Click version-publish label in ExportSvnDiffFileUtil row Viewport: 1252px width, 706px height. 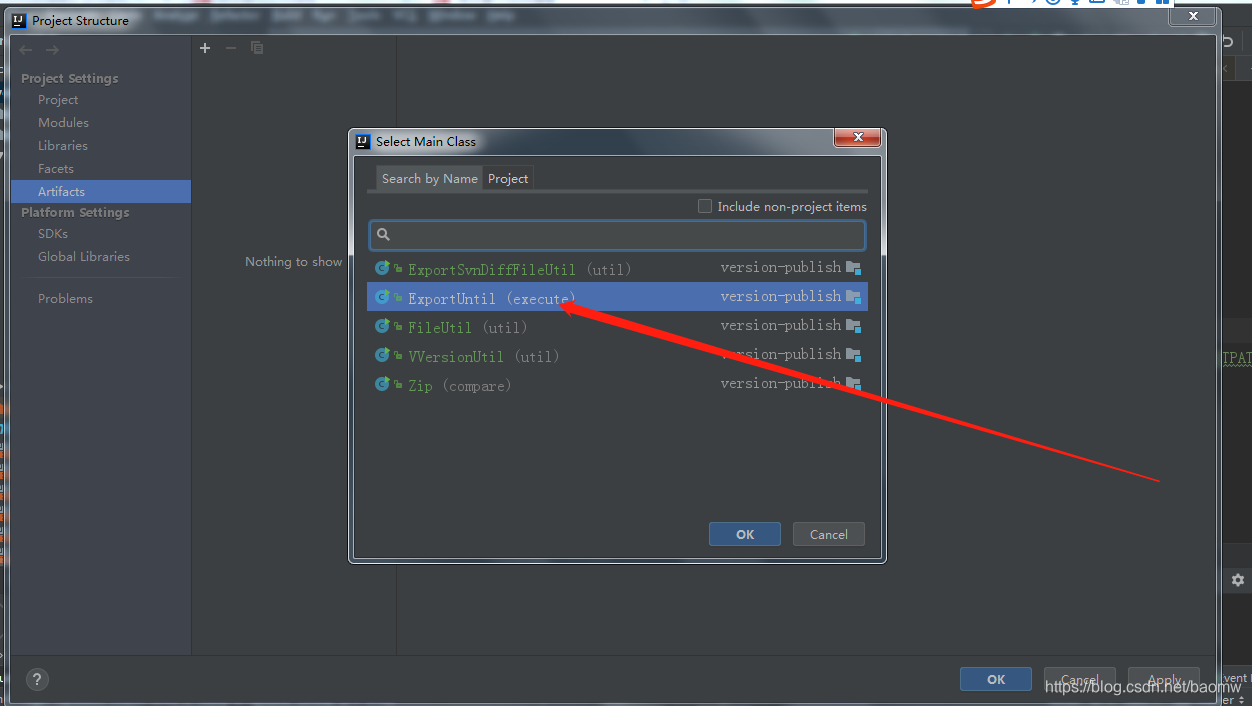[781, 268]
